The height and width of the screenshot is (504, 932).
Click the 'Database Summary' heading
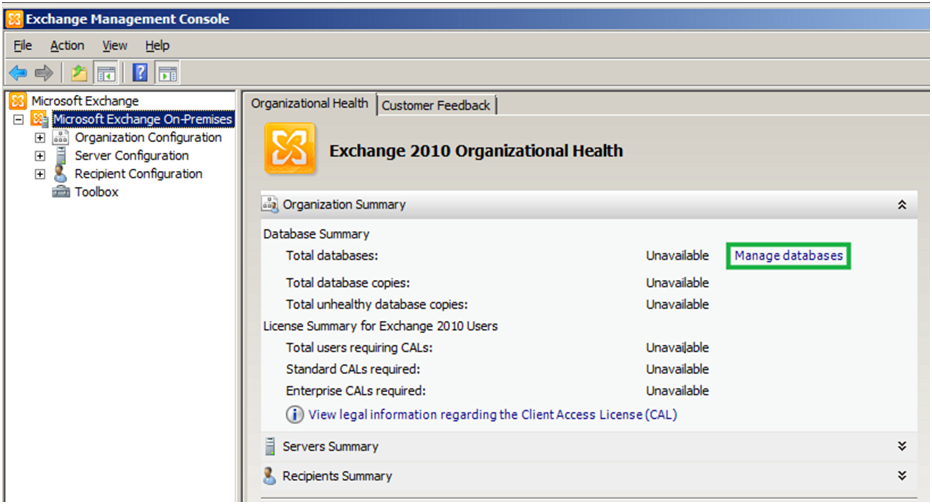316,234
